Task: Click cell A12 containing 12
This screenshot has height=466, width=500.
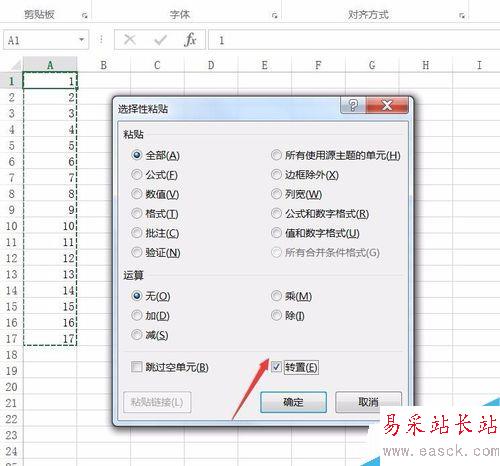Action: point(50,258)
